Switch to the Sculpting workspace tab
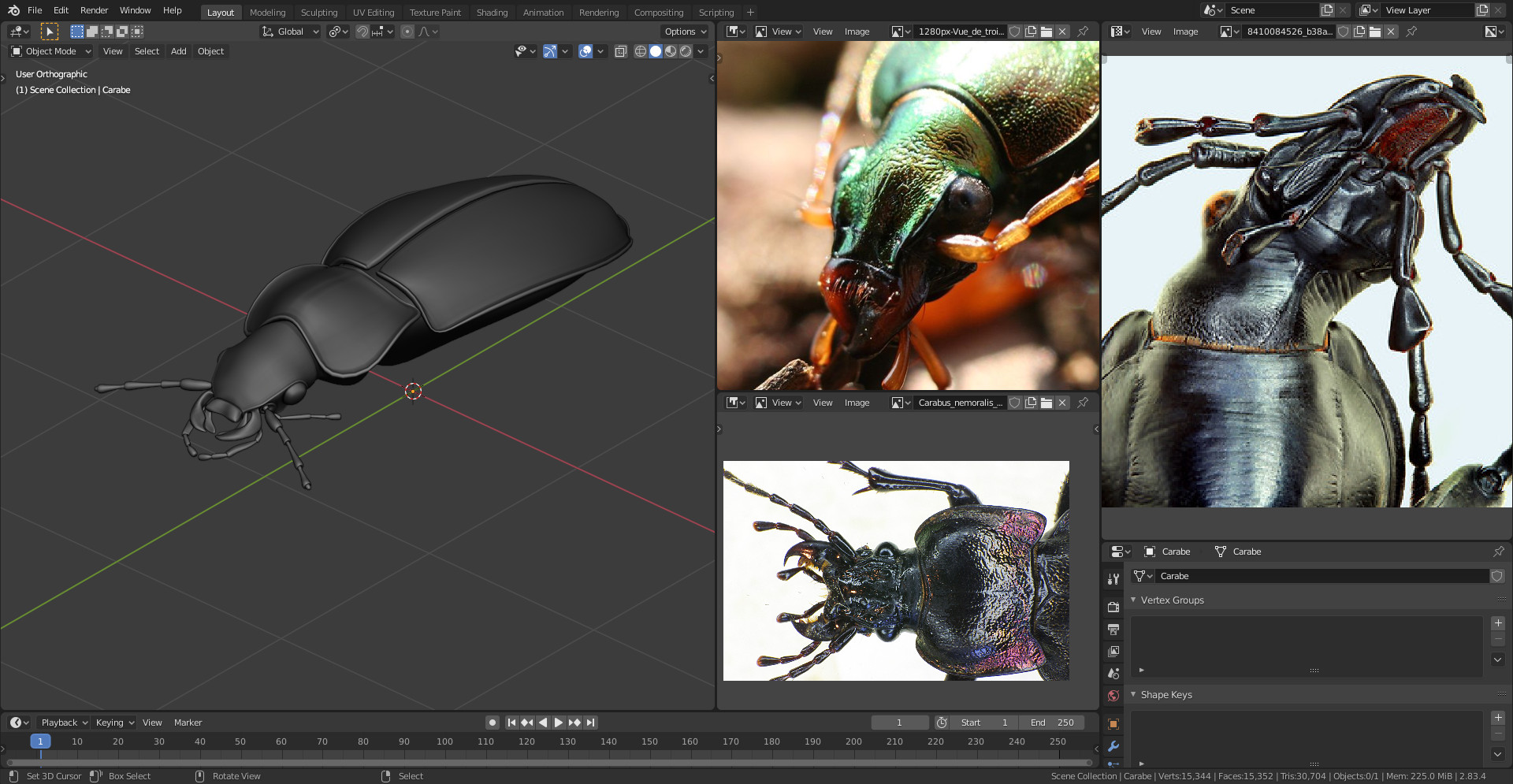Image resolution: width=1513 pixels, height=784 pixels. (319, 12)
